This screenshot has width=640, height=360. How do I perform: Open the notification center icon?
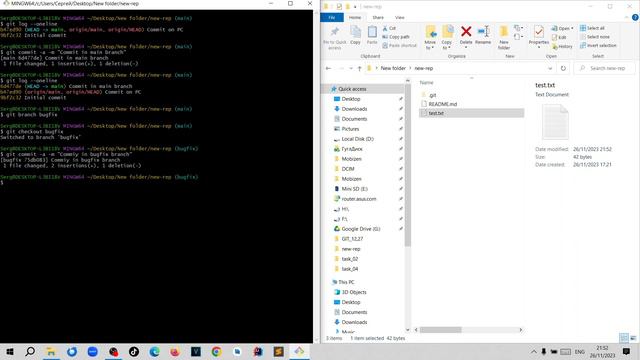pos(626,351)
